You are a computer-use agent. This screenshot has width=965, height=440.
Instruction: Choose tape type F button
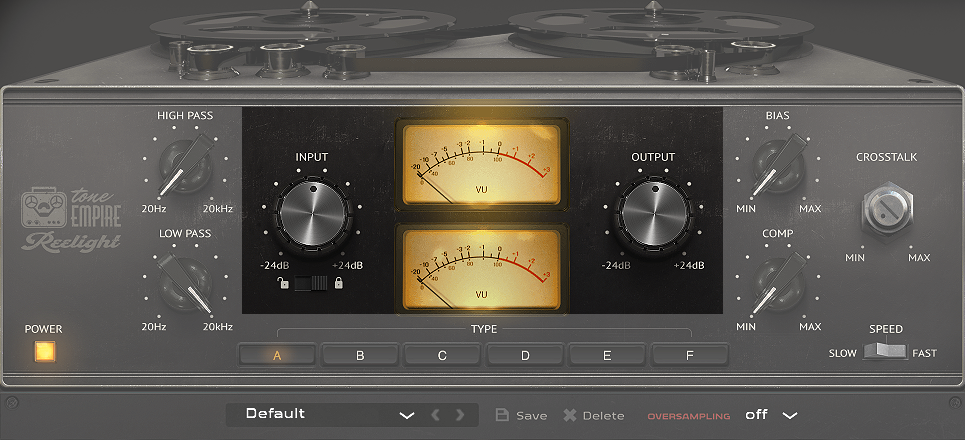point(690,354)
